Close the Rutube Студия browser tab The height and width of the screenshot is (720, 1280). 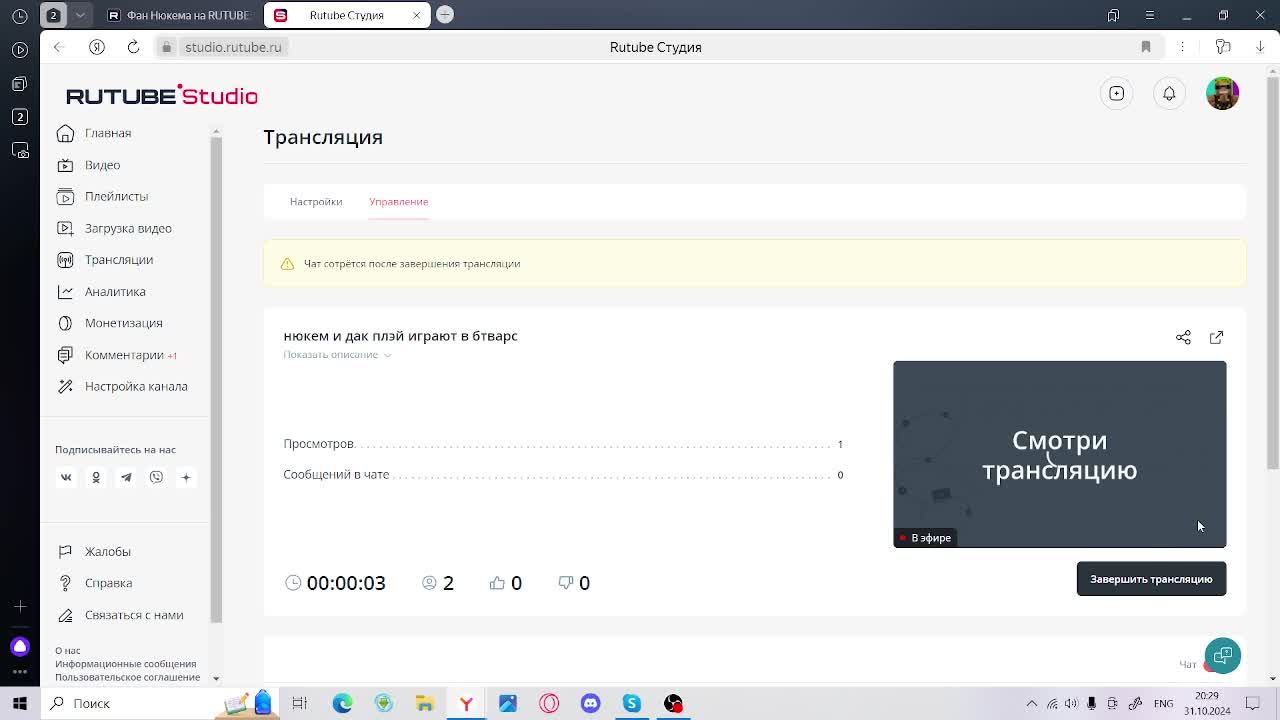coord(417,15)
